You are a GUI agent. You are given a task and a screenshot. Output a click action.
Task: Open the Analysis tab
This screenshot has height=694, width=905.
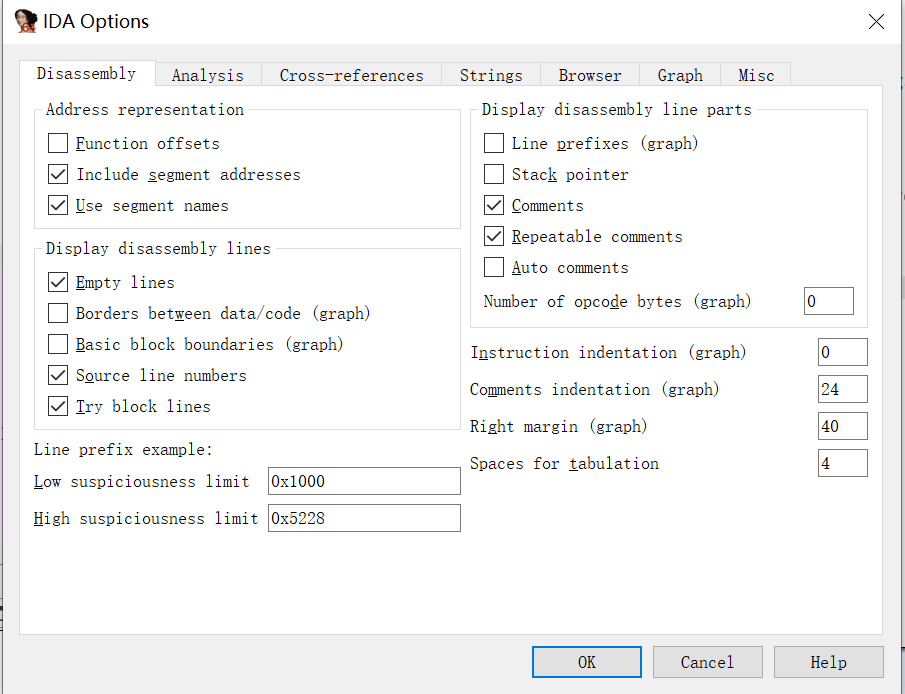(x=208, y=75)
